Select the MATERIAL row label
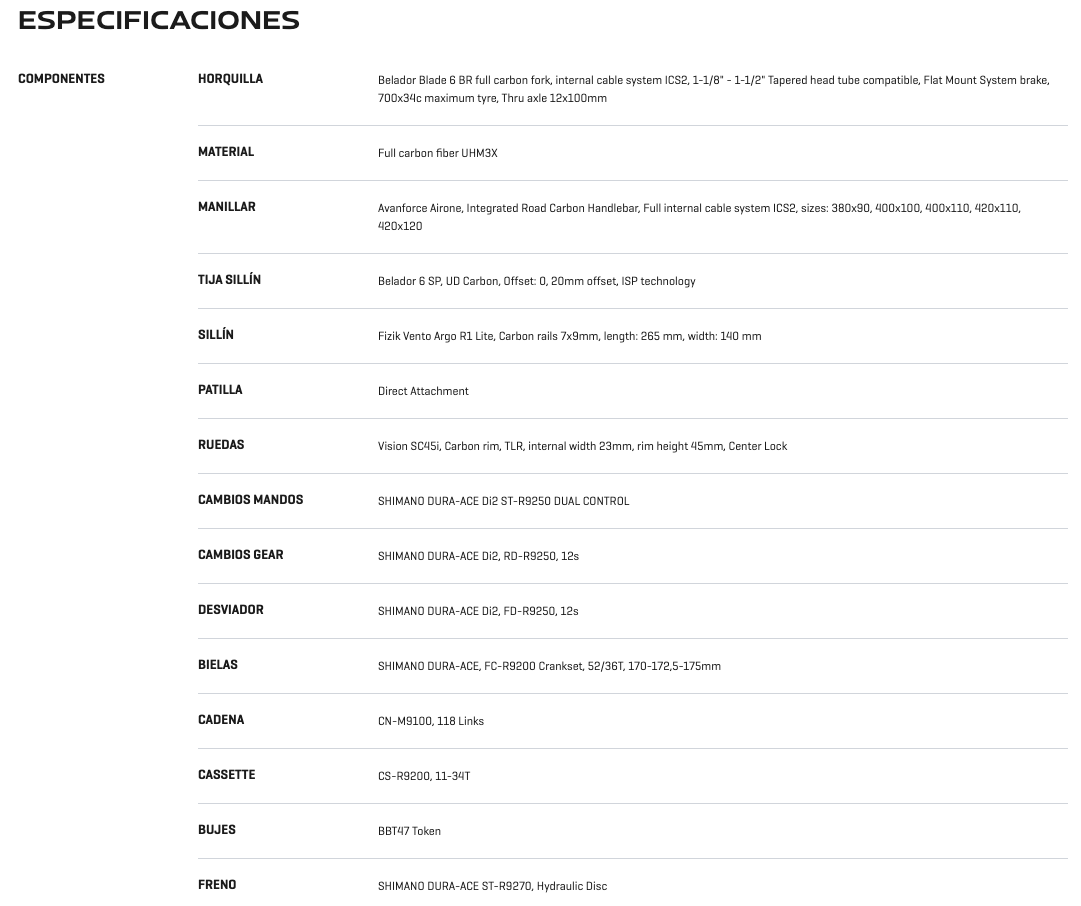1081x906 pixels. coord(226,152)
